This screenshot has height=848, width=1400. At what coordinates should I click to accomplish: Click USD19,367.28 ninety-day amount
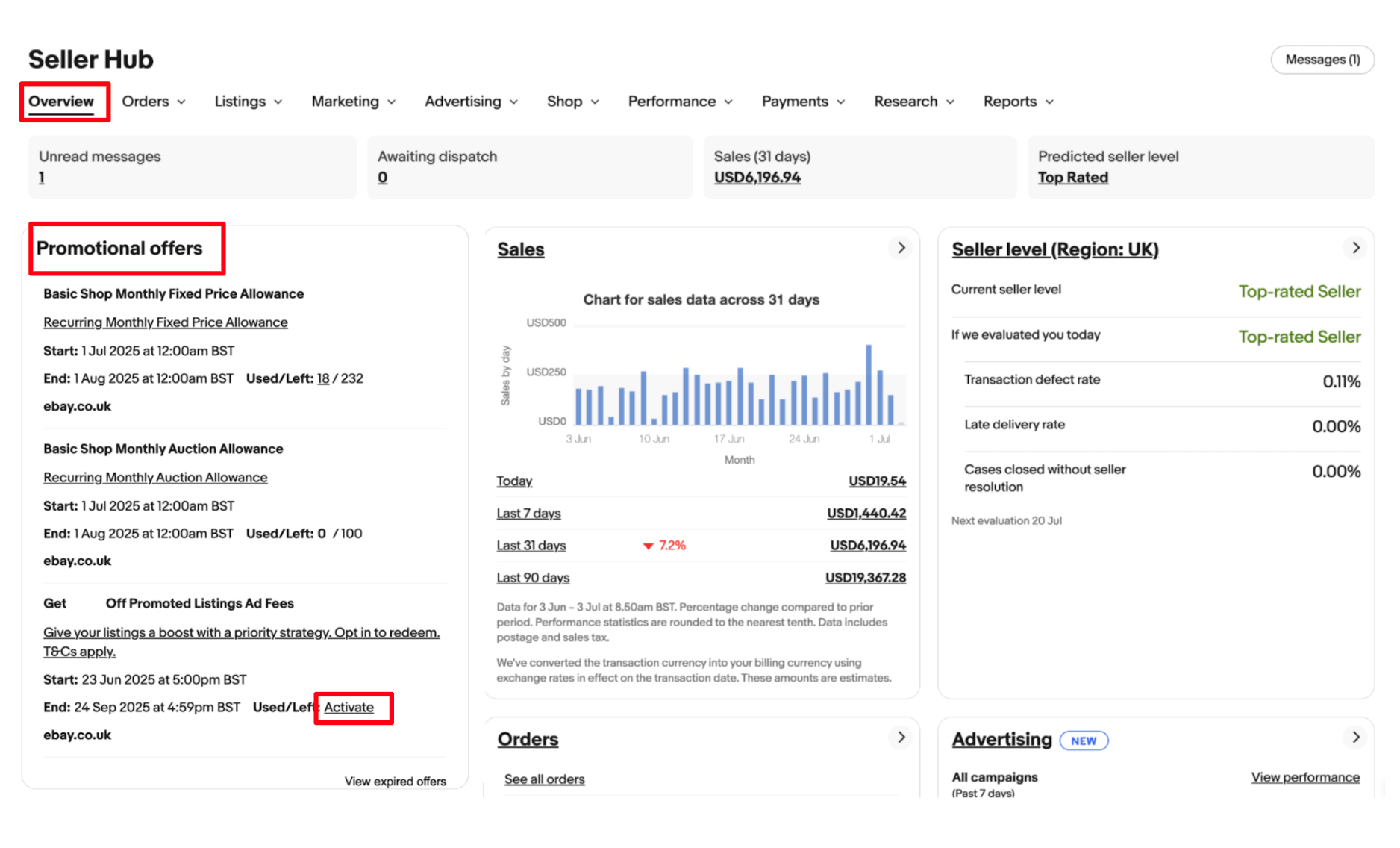click(866, 578)
